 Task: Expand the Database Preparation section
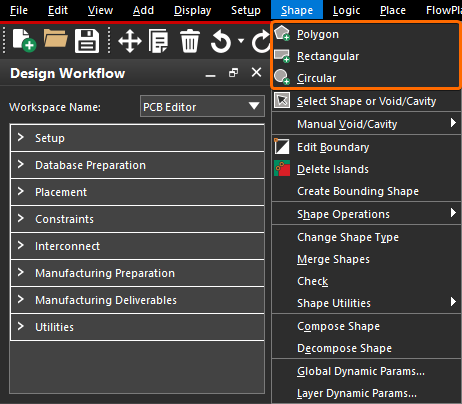tap(137, 165)
